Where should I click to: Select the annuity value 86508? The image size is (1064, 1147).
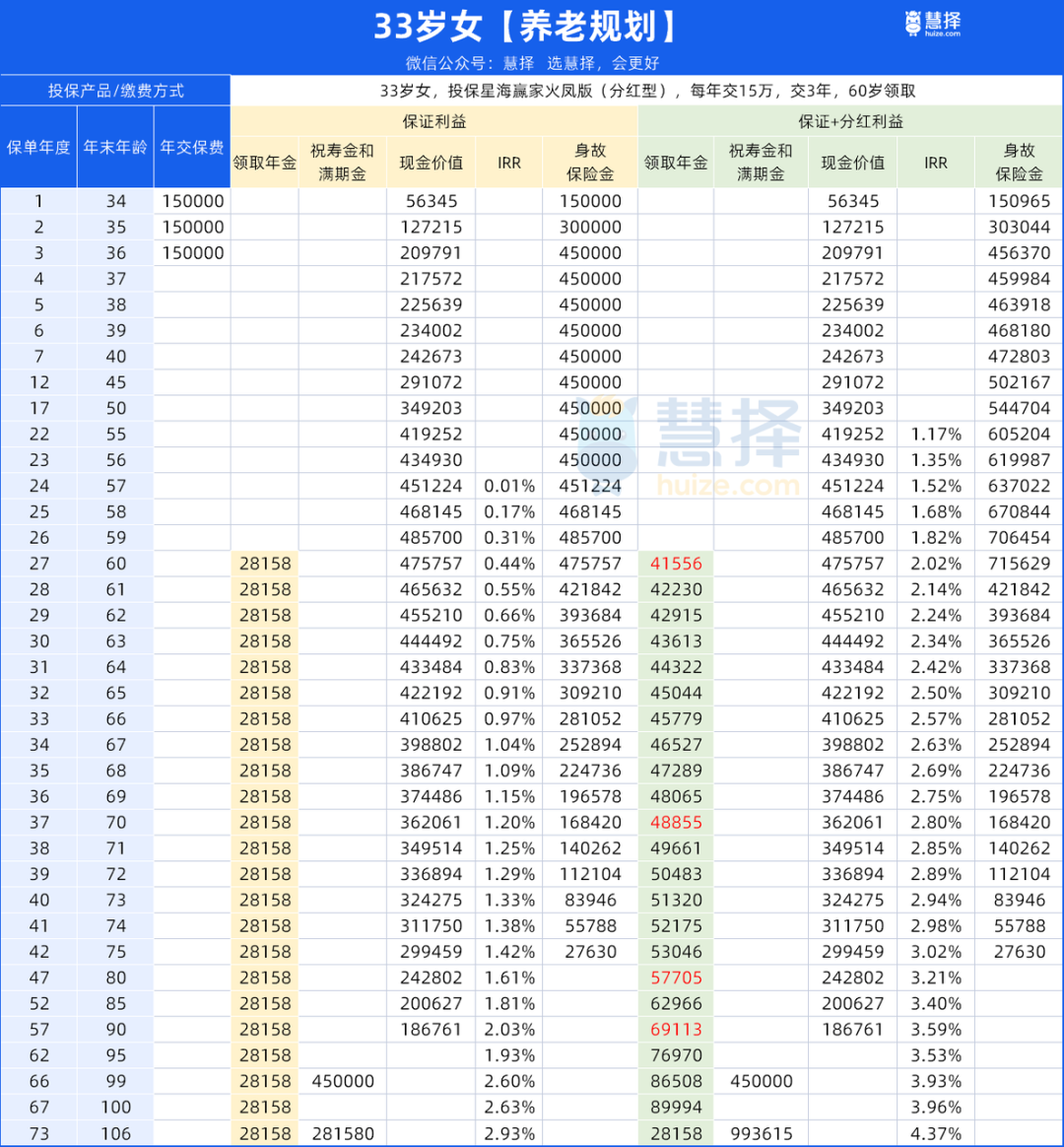676,1081
